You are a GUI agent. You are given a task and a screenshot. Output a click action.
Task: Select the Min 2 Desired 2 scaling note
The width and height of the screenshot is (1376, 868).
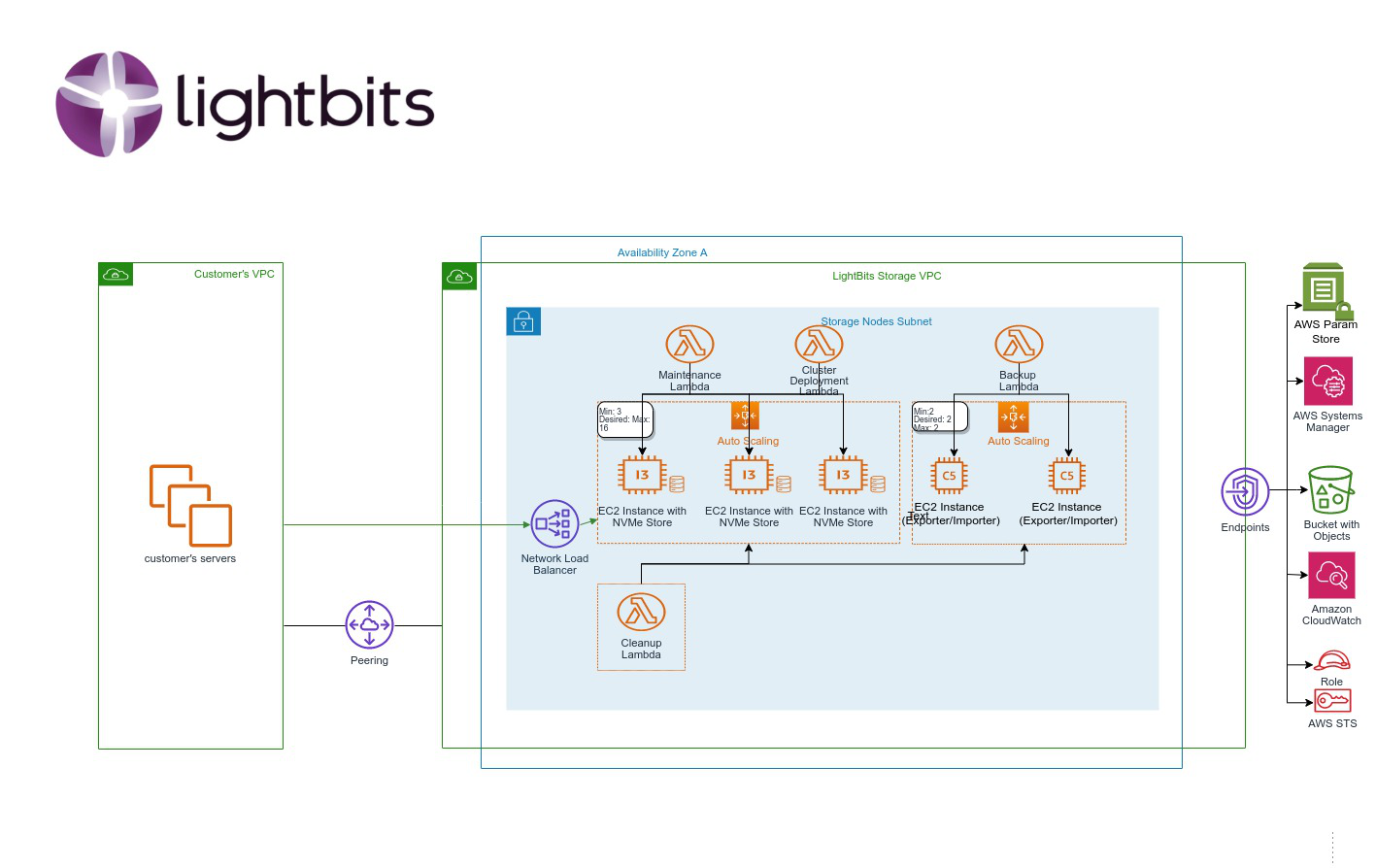pos(939,417)
